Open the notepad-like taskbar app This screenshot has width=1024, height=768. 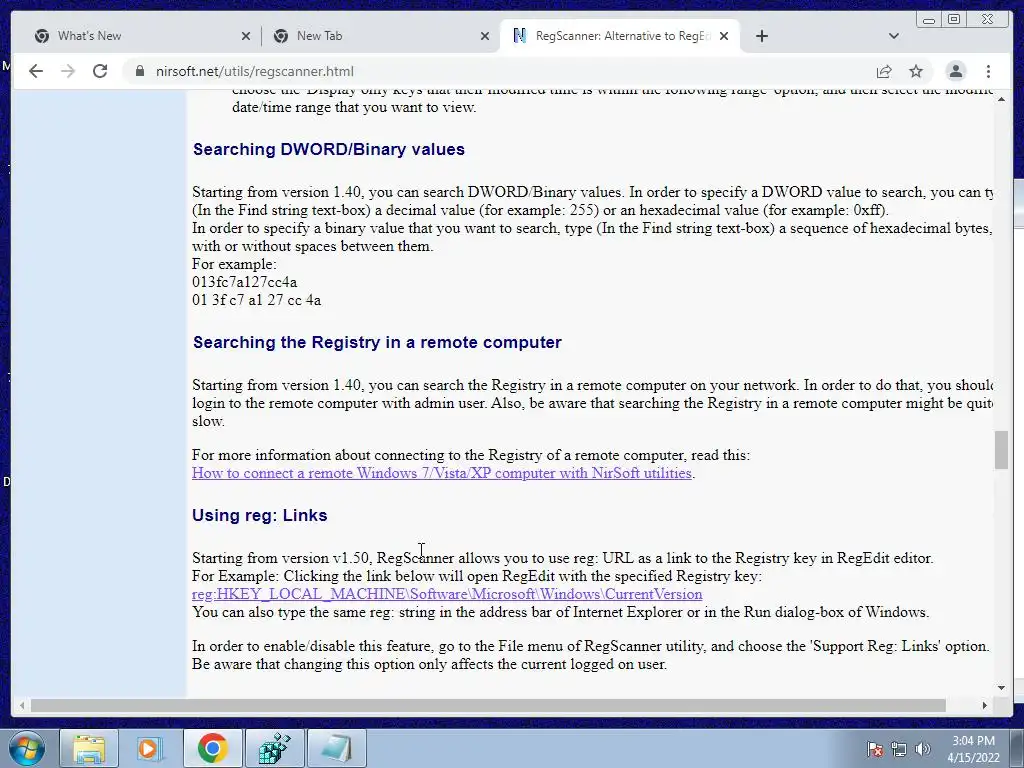[336, 748]
